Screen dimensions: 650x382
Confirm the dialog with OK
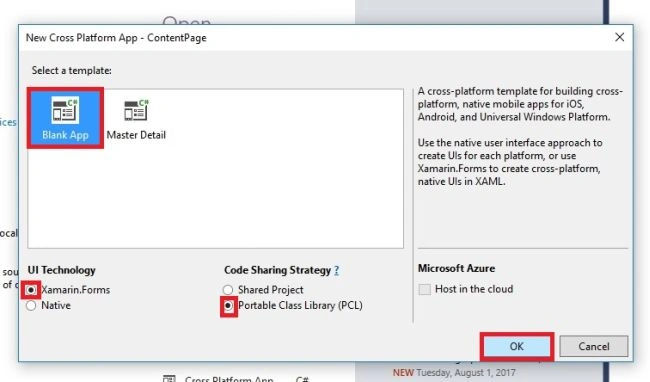(517, 346)
